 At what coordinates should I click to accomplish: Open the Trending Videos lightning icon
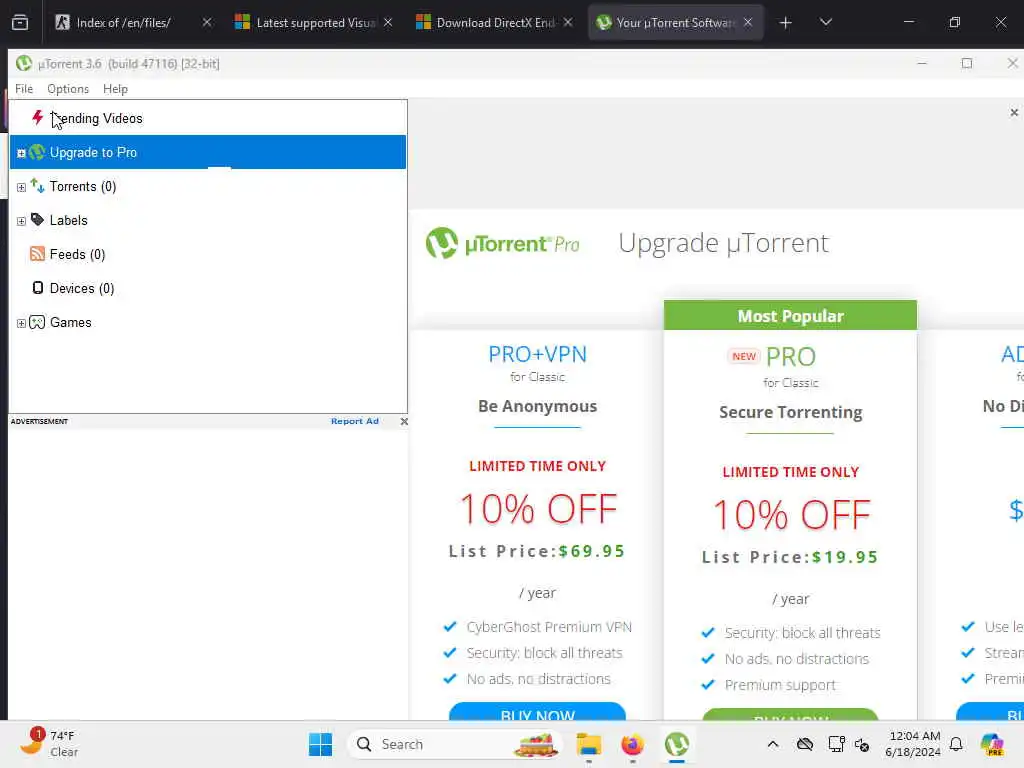[37, 118]
